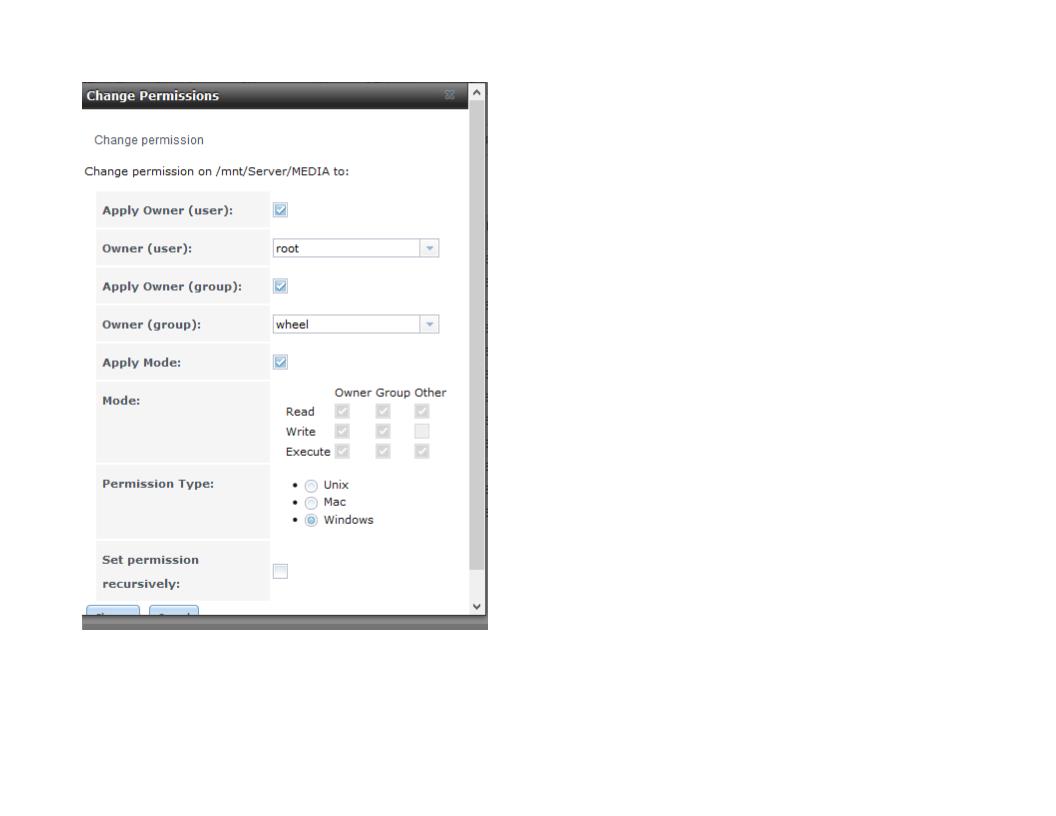This screenshot has width=1056, height=816.
Task: Click the scrollbar up arrow
Action: 477,92
